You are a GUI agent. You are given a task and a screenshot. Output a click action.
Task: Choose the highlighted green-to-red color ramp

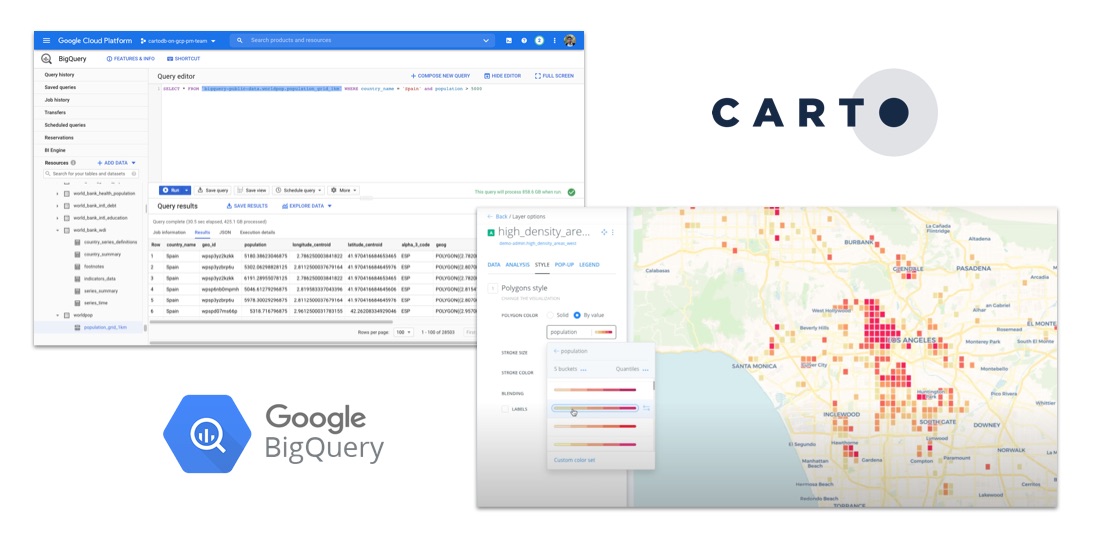[x=595, y=409]
